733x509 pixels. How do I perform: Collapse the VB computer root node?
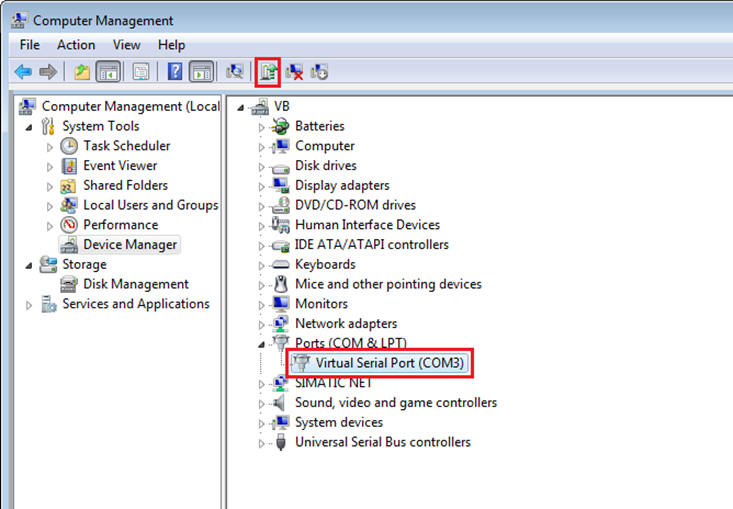[241, 108]
